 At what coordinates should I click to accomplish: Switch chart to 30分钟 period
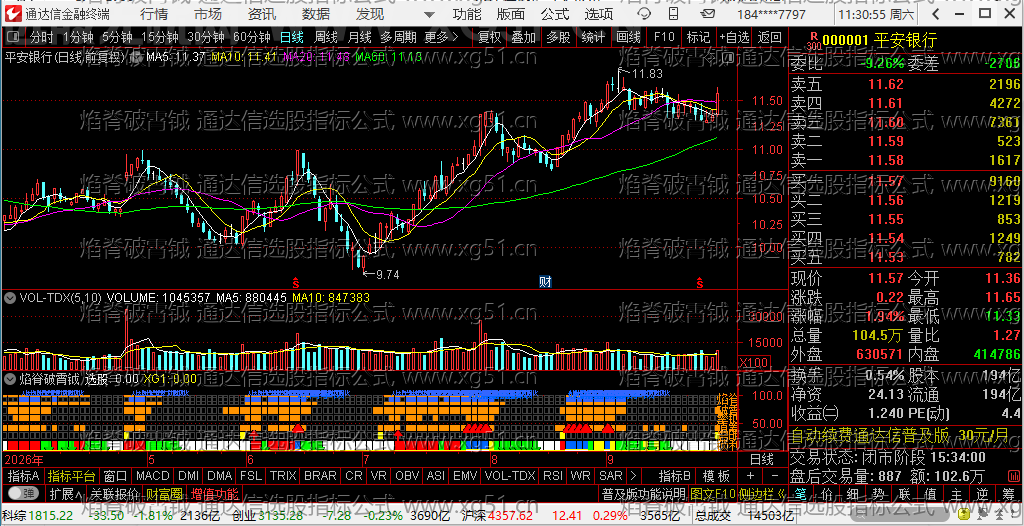[x=206, y=37]
